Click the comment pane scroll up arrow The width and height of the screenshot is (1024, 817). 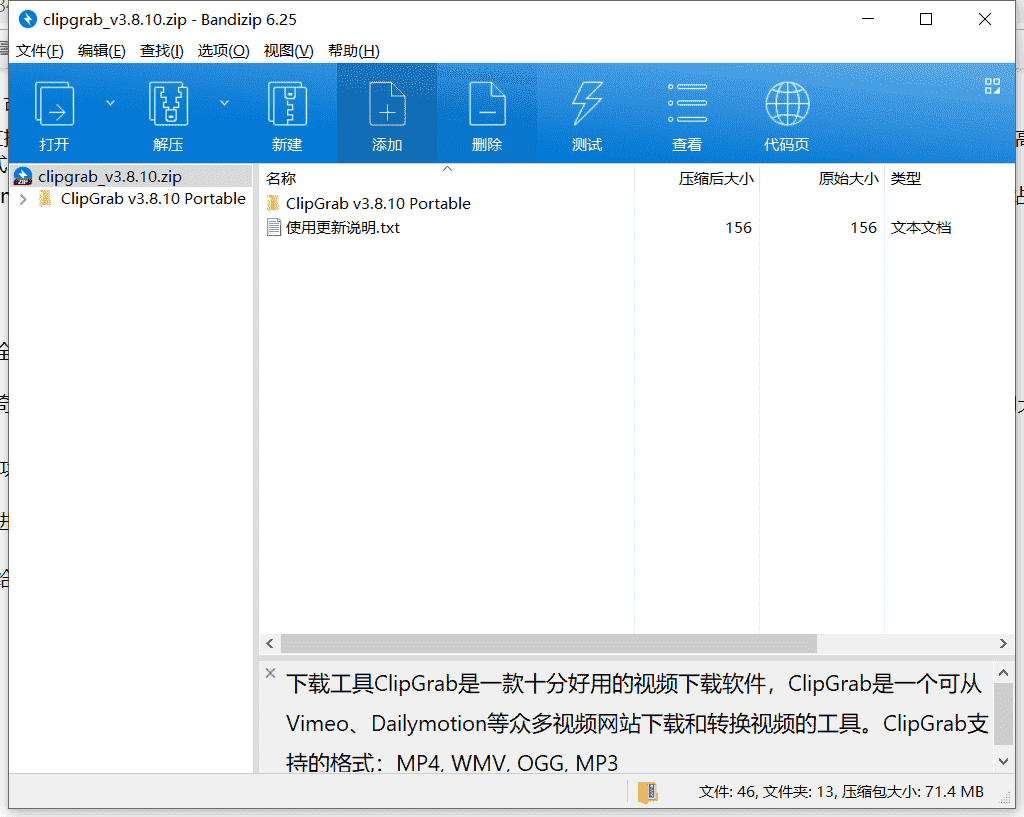(x=1004, y=673)
